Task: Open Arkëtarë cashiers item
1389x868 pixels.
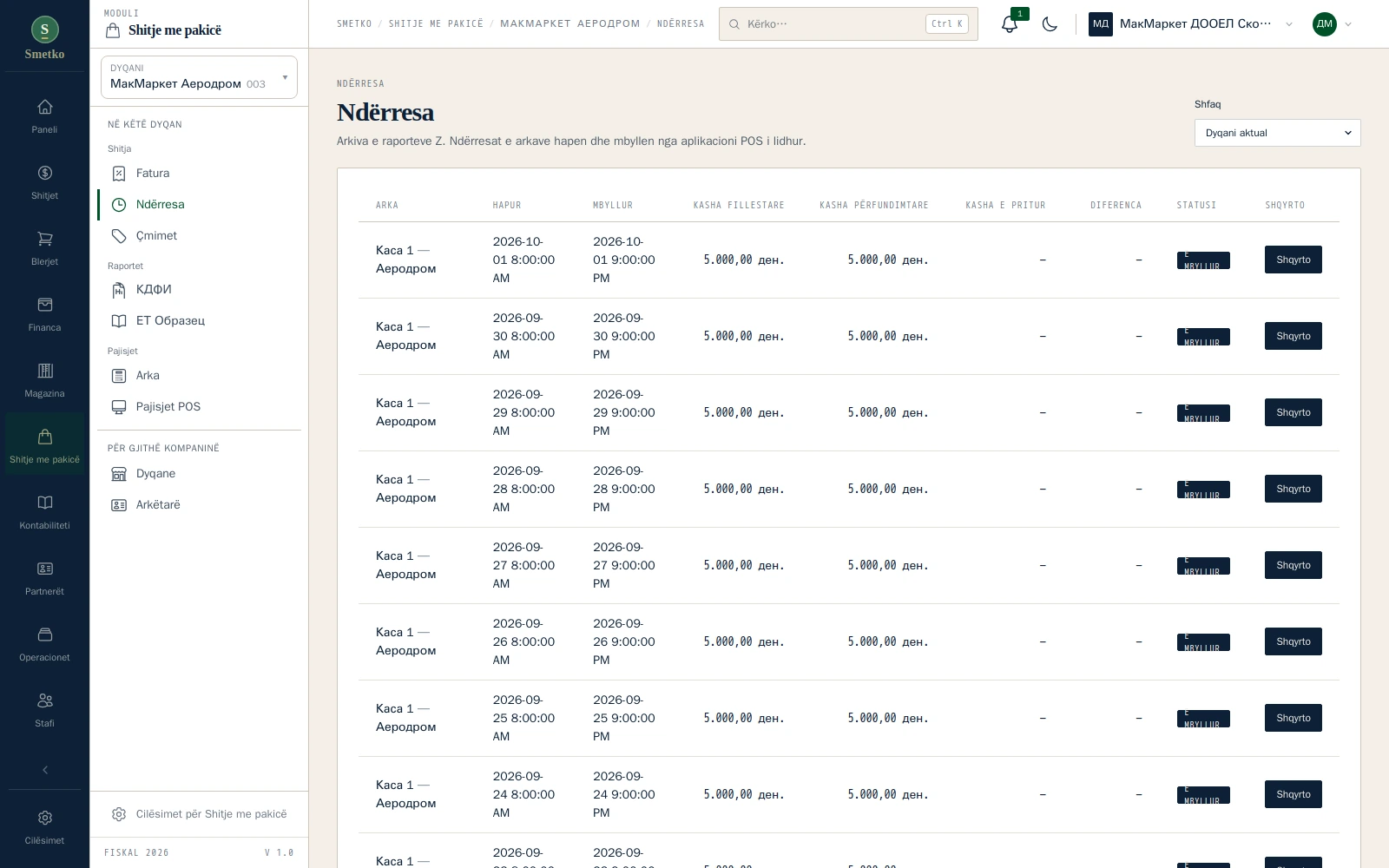Action: tap(199, 505)
